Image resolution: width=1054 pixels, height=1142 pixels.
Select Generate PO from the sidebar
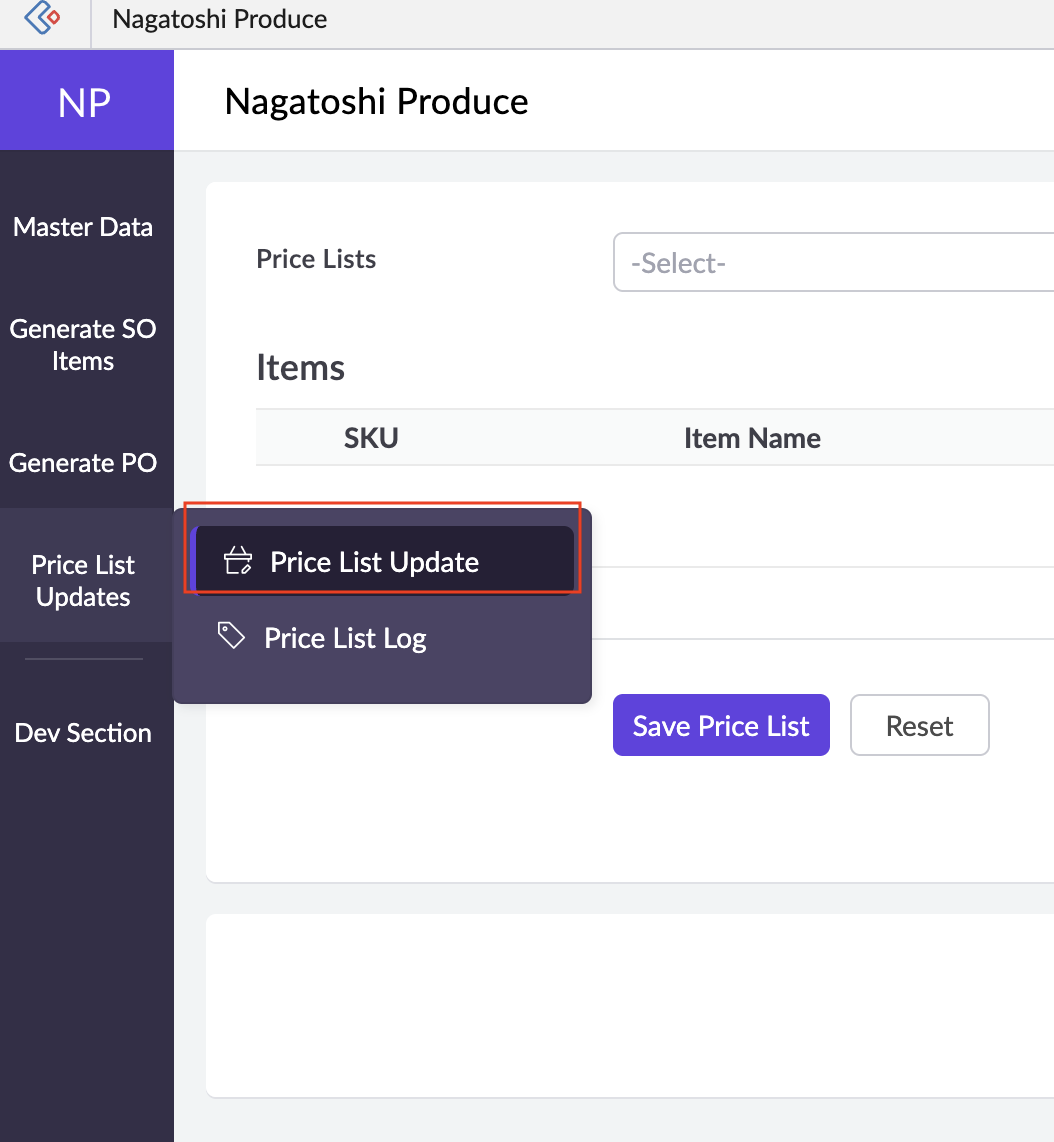(x=83, y=463)
